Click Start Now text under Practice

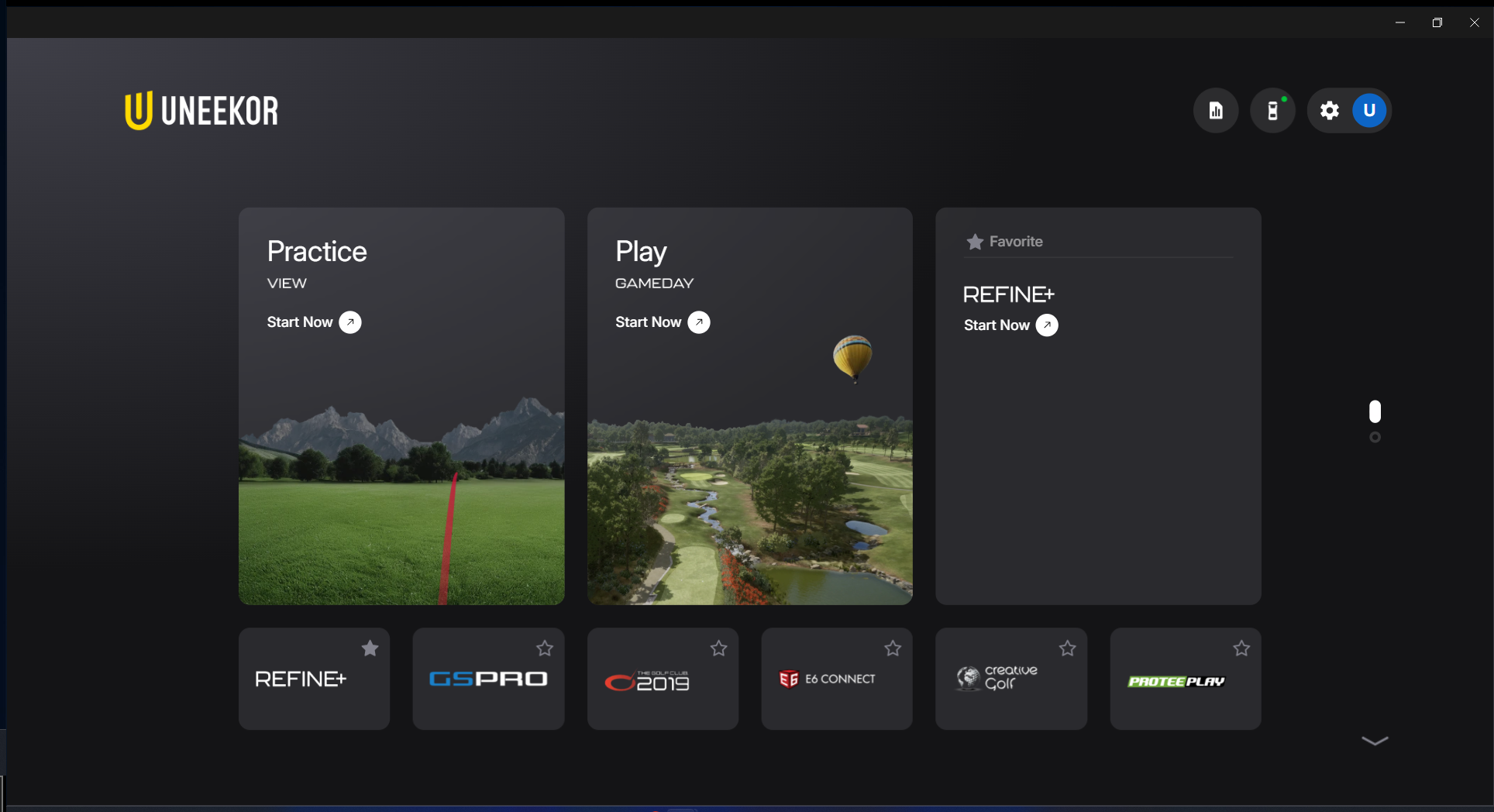(x=300, y=322)
